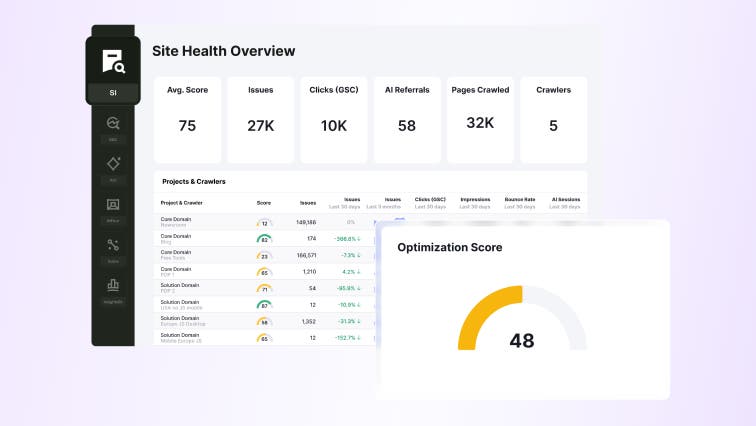Sort by Project & Crawler column header
The height and width of the screenshot is (426, 756).
tap(181, 203)
